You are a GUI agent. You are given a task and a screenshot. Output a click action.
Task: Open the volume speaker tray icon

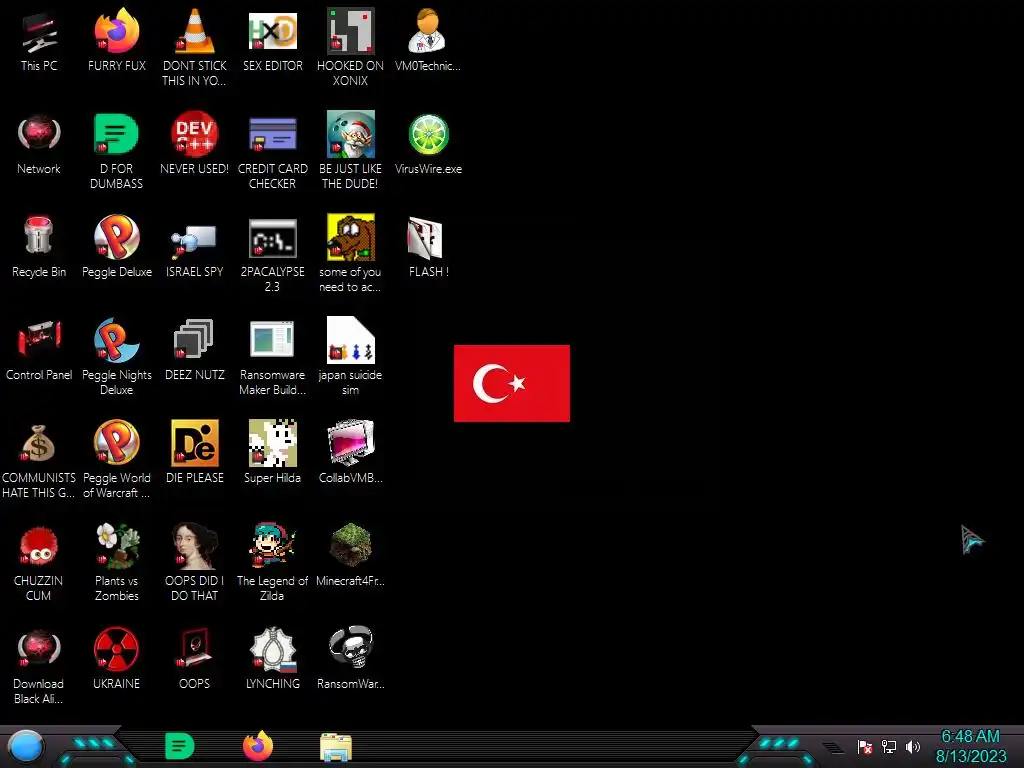pos(913,746)
